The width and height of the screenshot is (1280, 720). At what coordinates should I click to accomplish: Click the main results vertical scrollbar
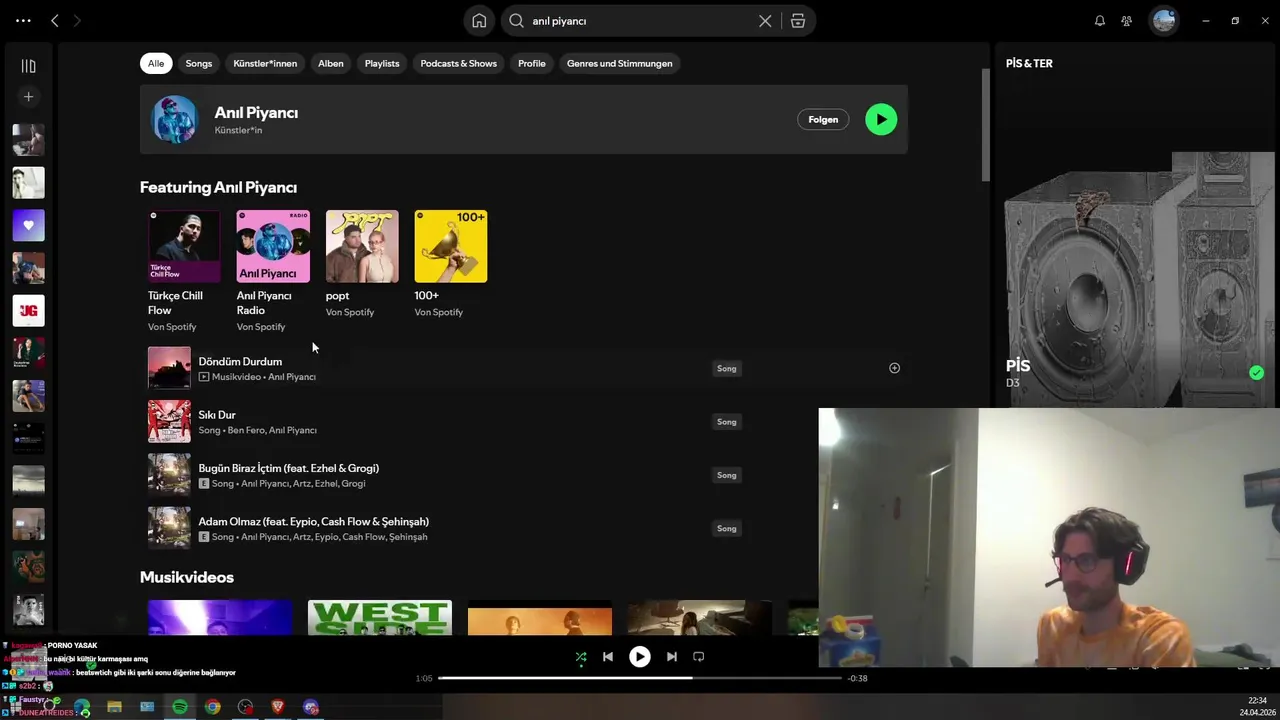[x=985, y=125]
